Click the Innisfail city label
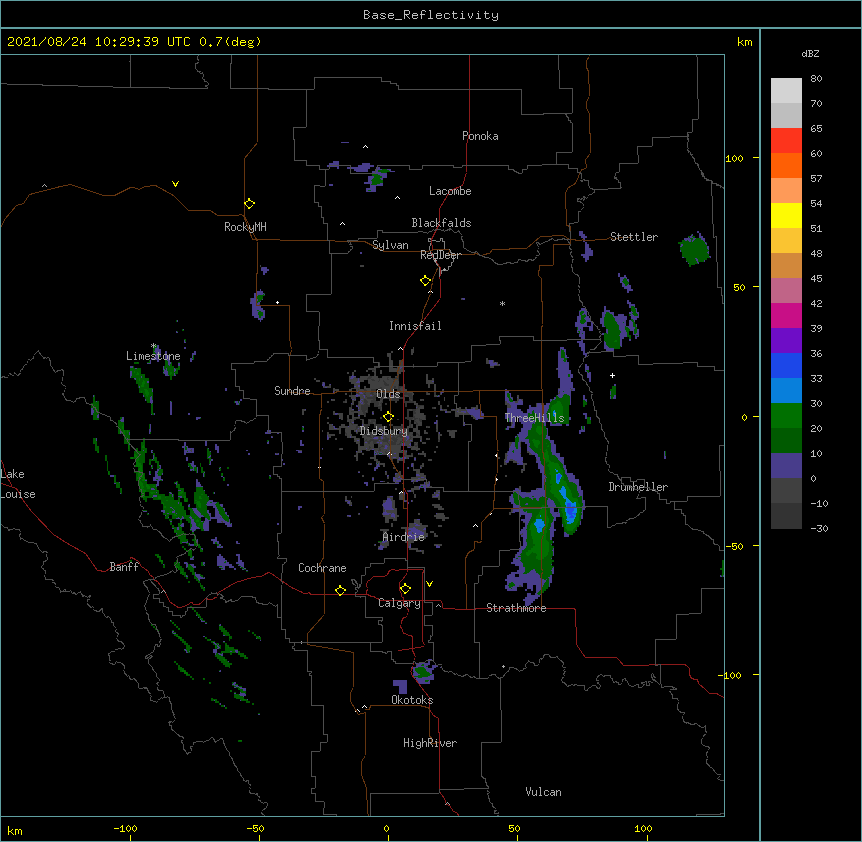This screenshot has height=842, width=862. click(415, 326)
